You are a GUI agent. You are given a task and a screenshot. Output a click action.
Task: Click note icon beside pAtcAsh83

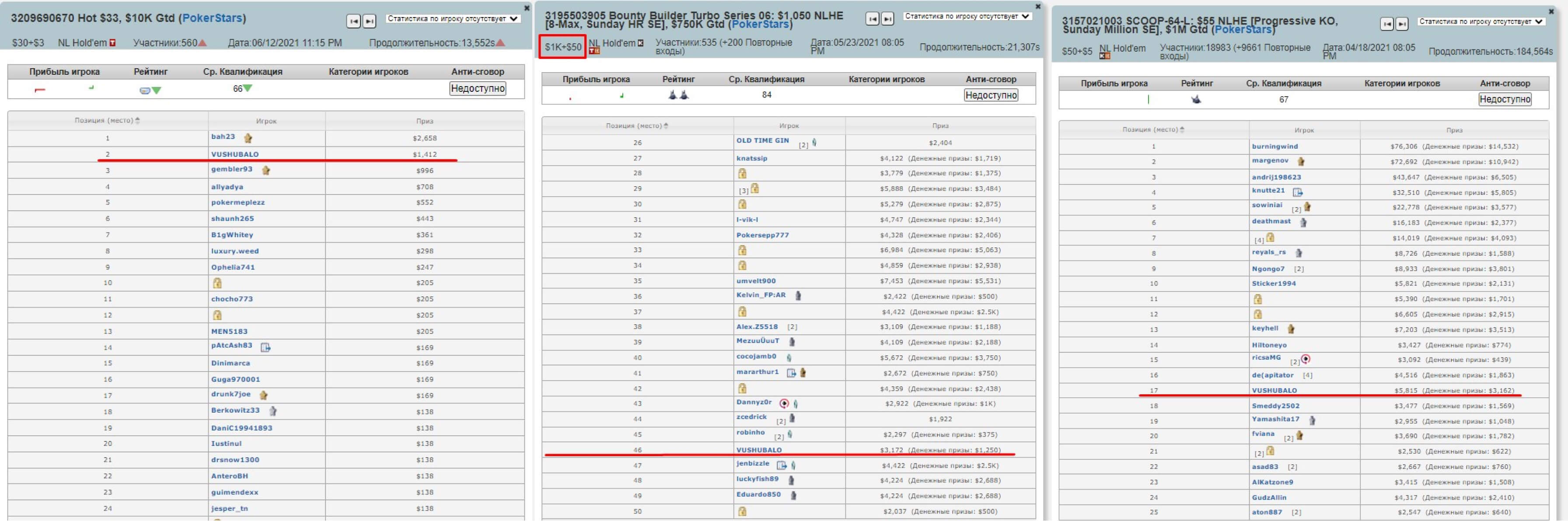point(265,347)
